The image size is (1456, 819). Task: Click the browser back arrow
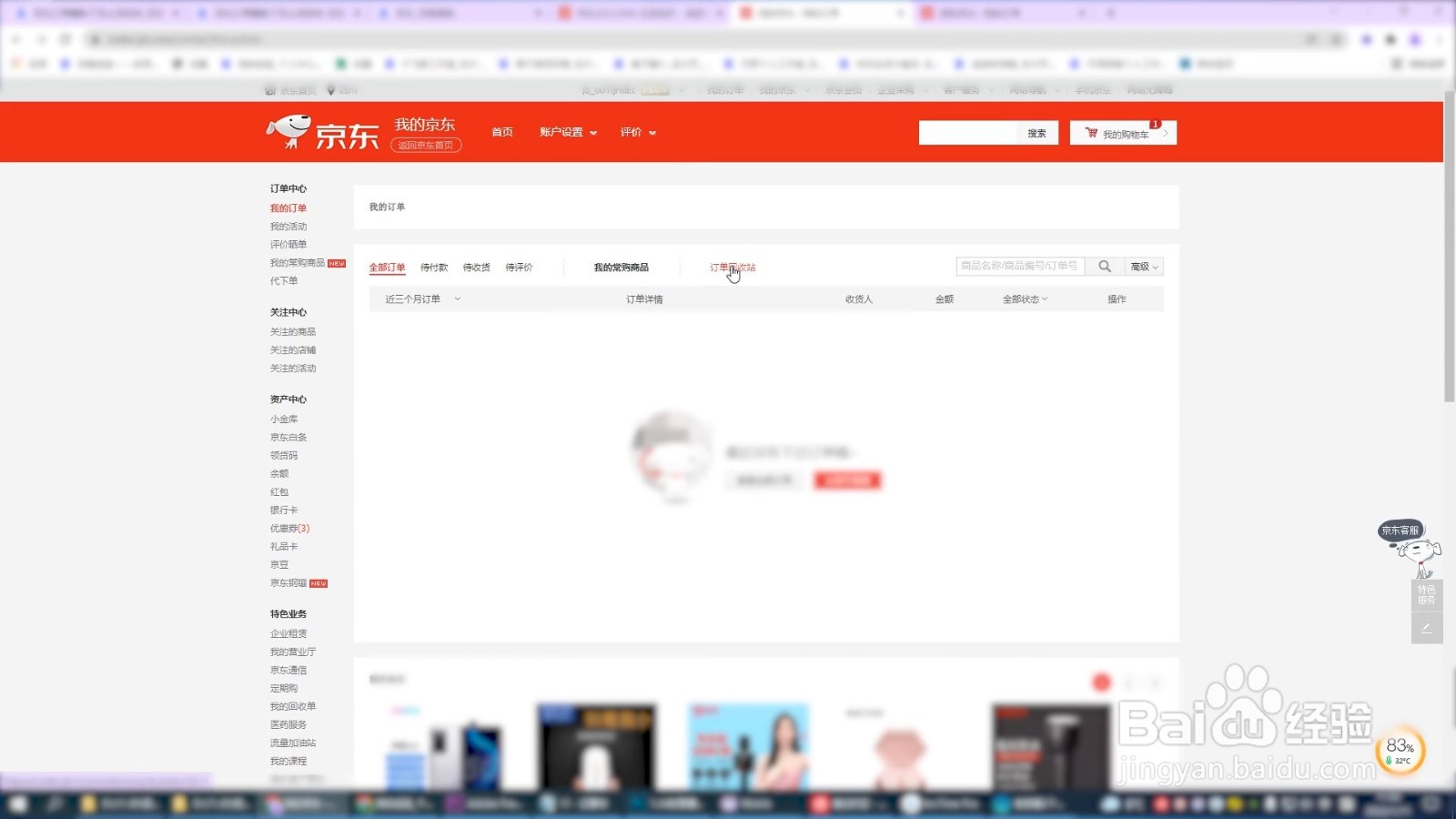[x=16, y=39]
